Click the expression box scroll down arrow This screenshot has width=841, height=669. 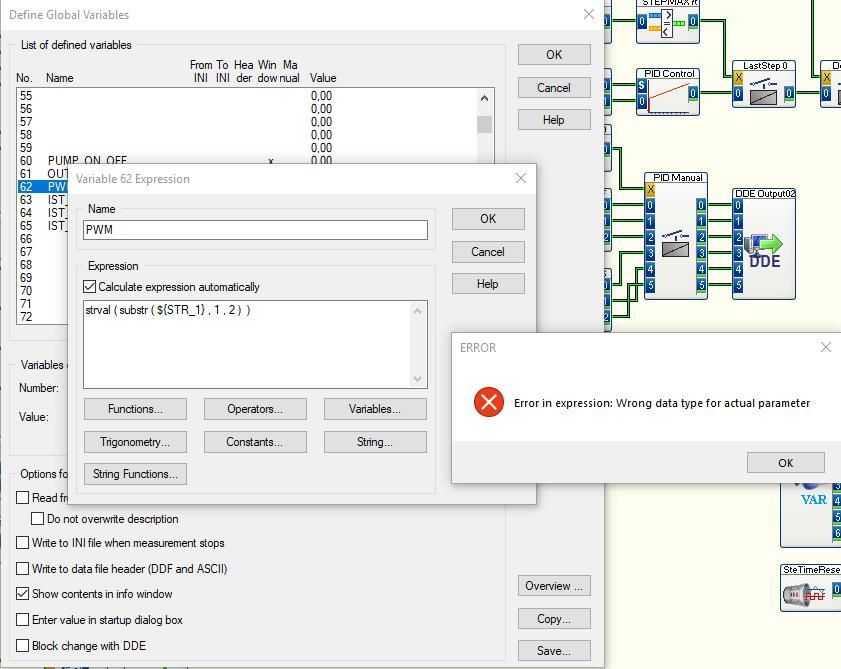tap(417, 379)
